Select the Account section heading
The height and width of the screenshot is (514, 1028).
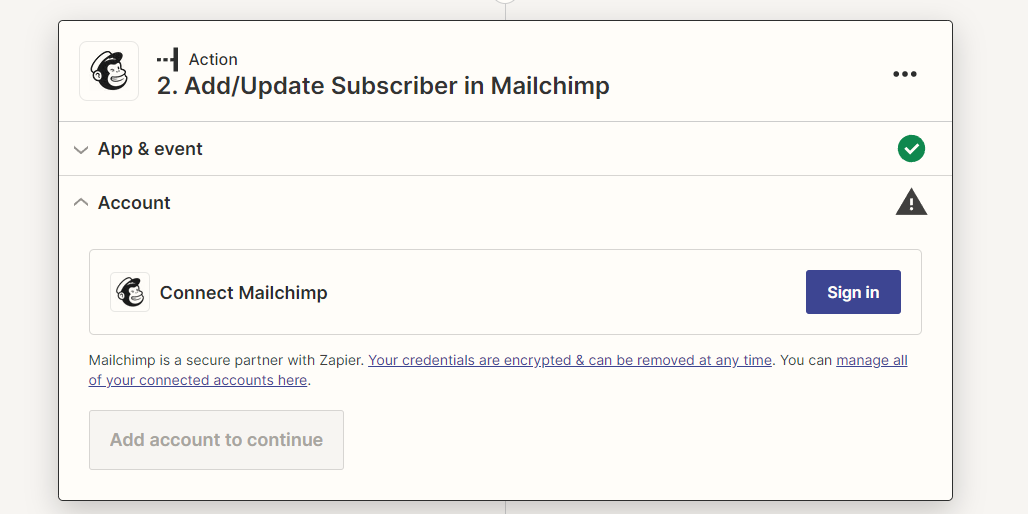[134, 203]
